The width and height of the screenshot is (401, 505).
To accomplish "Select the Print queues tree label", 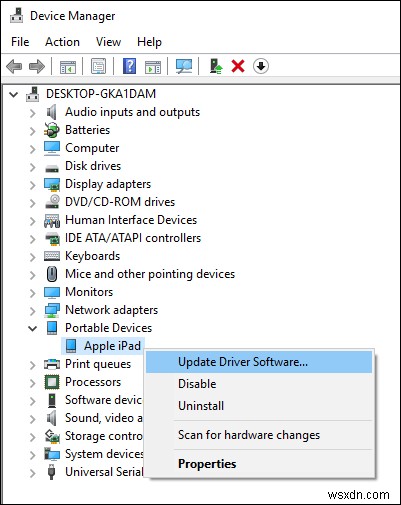I will click(x=98, y=364).
